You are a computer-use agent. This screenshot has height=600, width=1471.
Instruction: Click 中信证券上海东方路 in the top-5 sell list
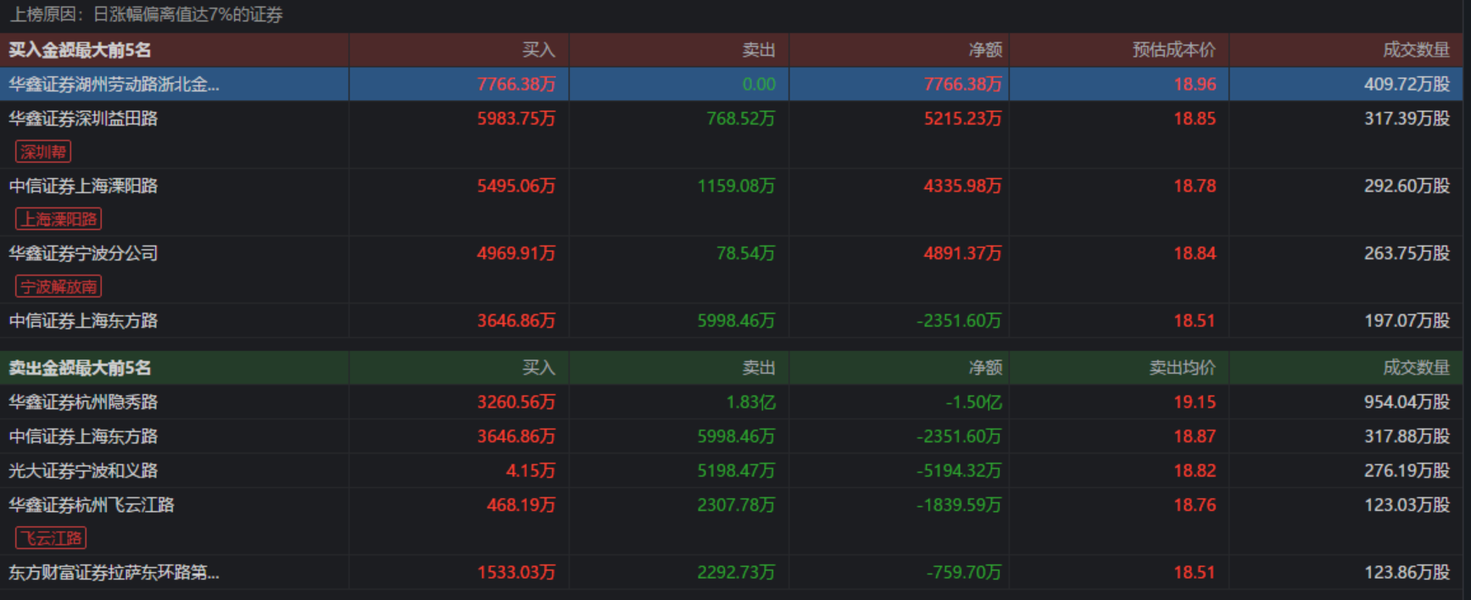point(83,437)
